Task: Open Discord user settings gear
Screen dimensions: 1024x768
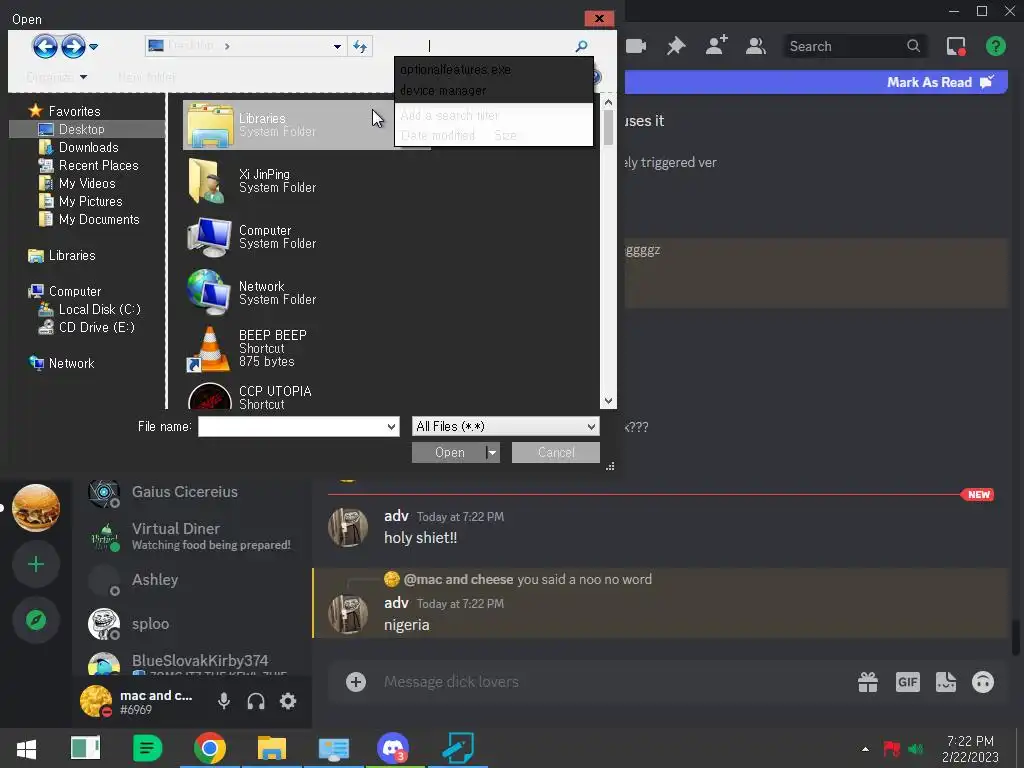Action: point(288,701)
